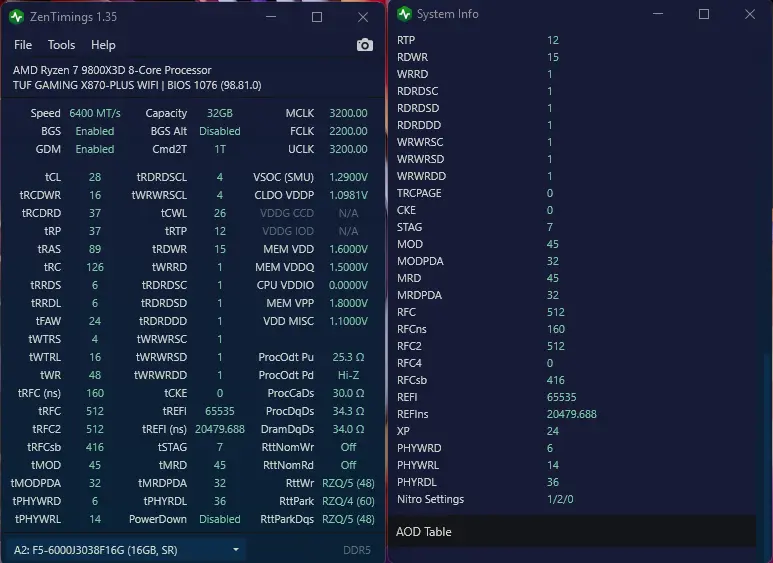Select the VSOC (SMU) voltage 1.2900V
Image resolution: width=773 pixels, height=563 pixels.
coord(348,177)
